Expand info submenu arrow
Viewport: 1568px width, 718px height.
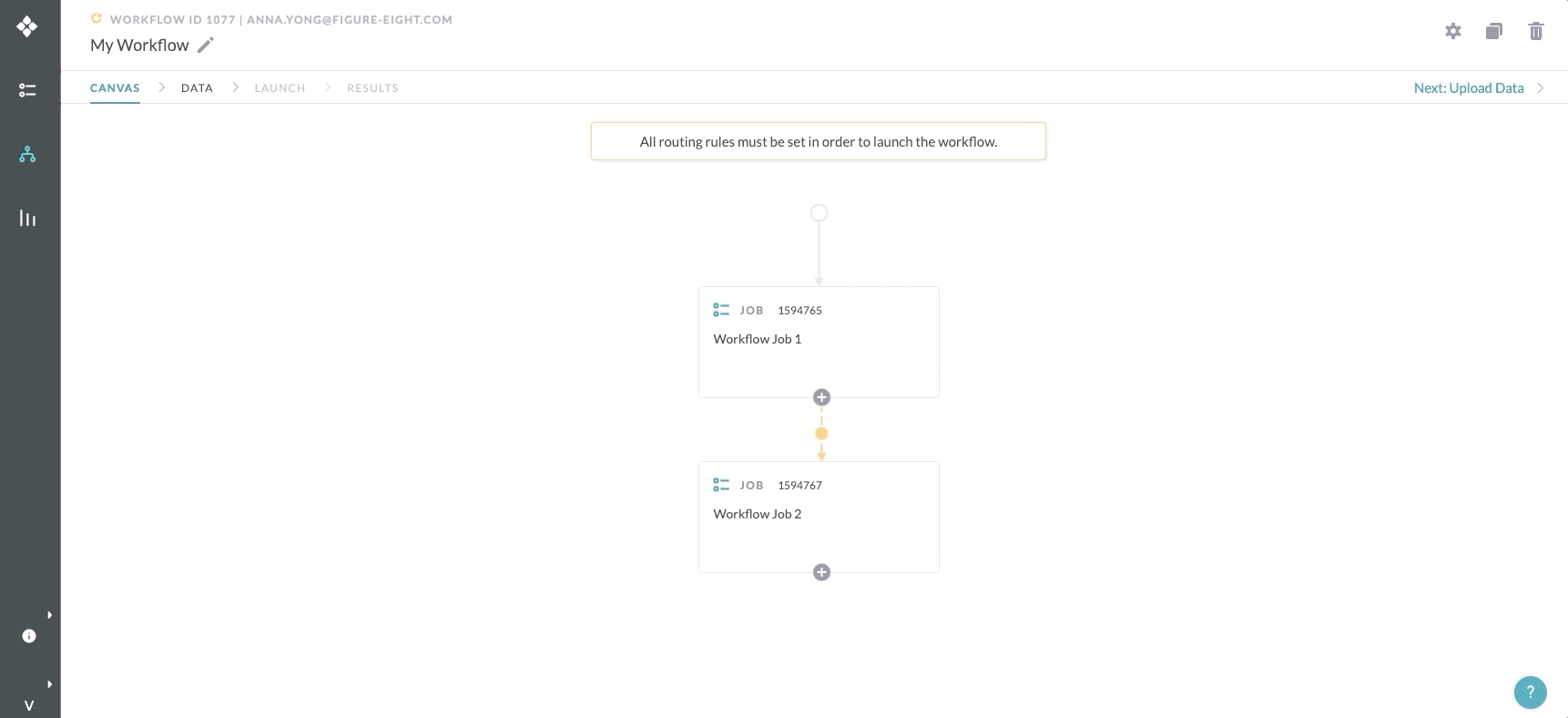[x=49, y=615]
